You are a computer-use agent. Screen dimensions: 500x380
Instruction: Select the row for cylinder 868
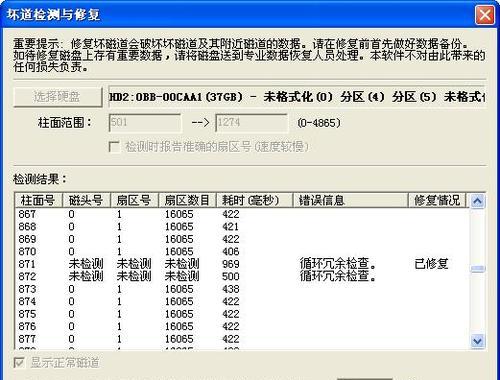pyautogui.click(x=242, y=227)
